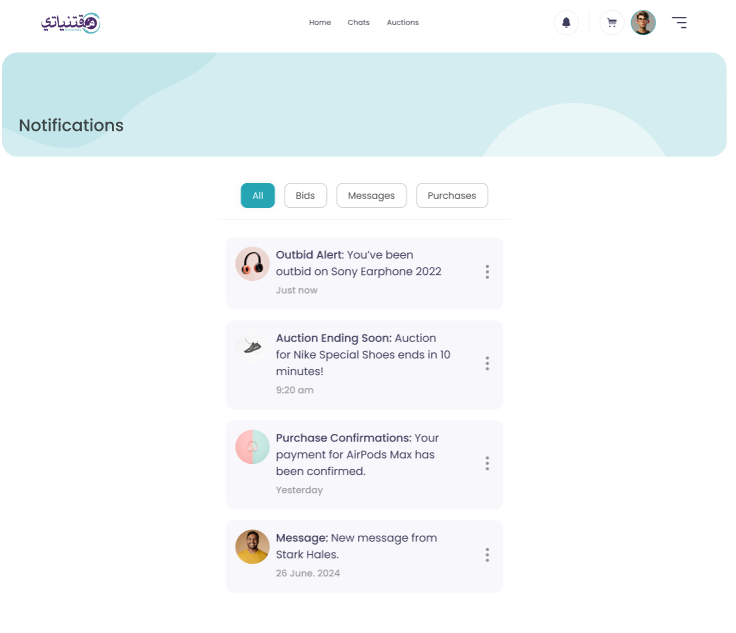Click the Sony headphones thumbnail
The height and width of the screenshot is (633, 736).
[253, 264]
